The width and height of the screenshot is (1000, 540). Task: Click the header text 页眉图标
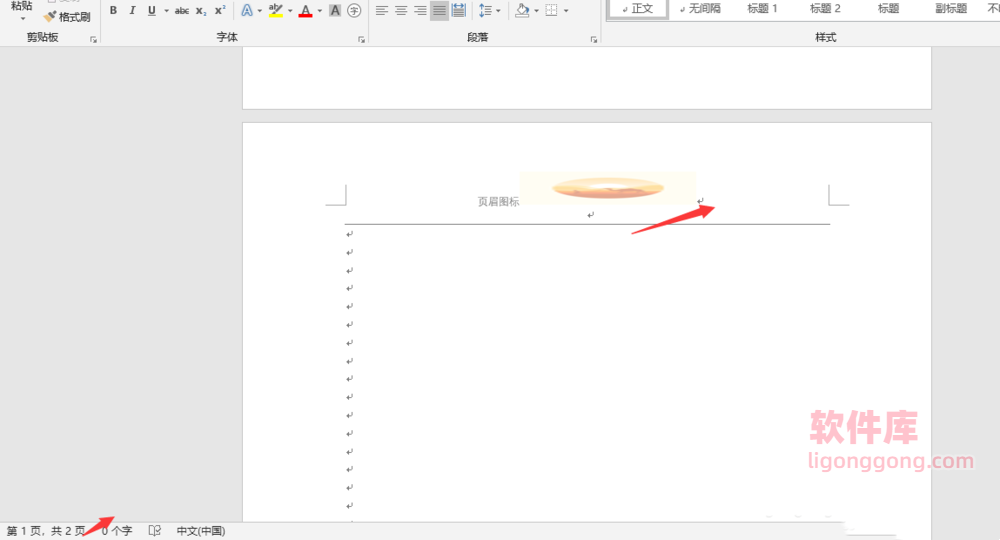click(499, 201)
